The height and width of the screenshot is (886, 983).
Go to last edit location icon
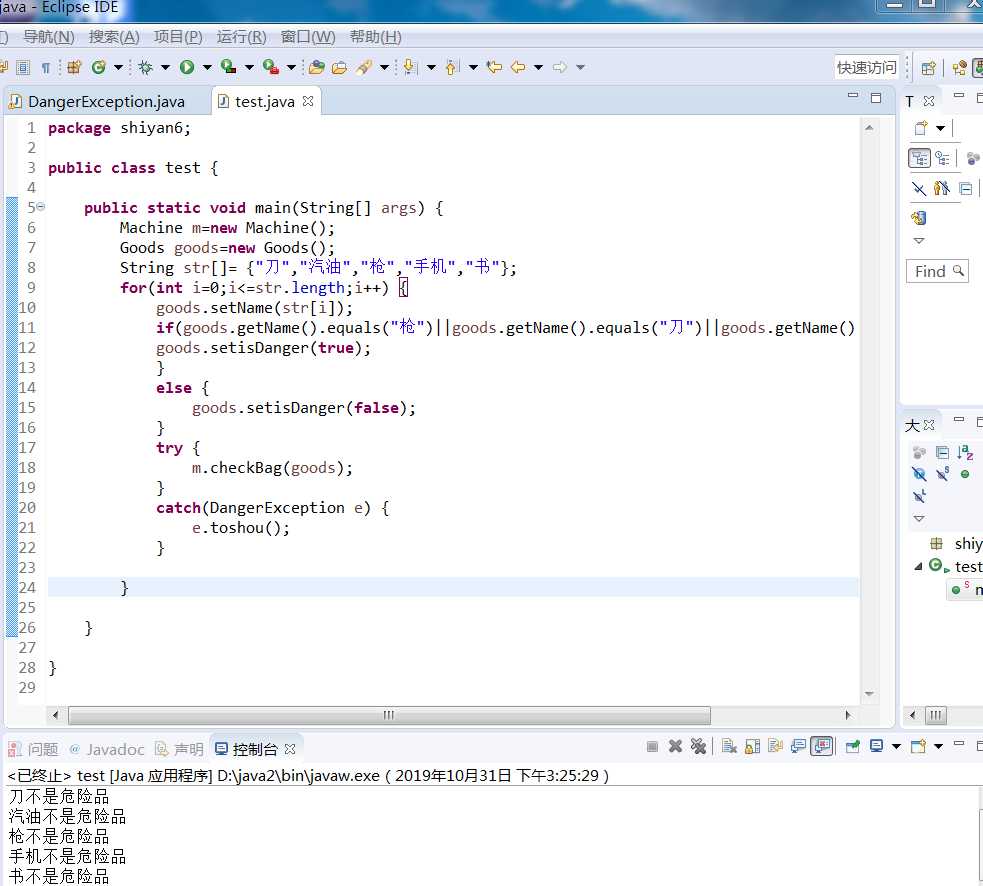(x=494, y=67)
